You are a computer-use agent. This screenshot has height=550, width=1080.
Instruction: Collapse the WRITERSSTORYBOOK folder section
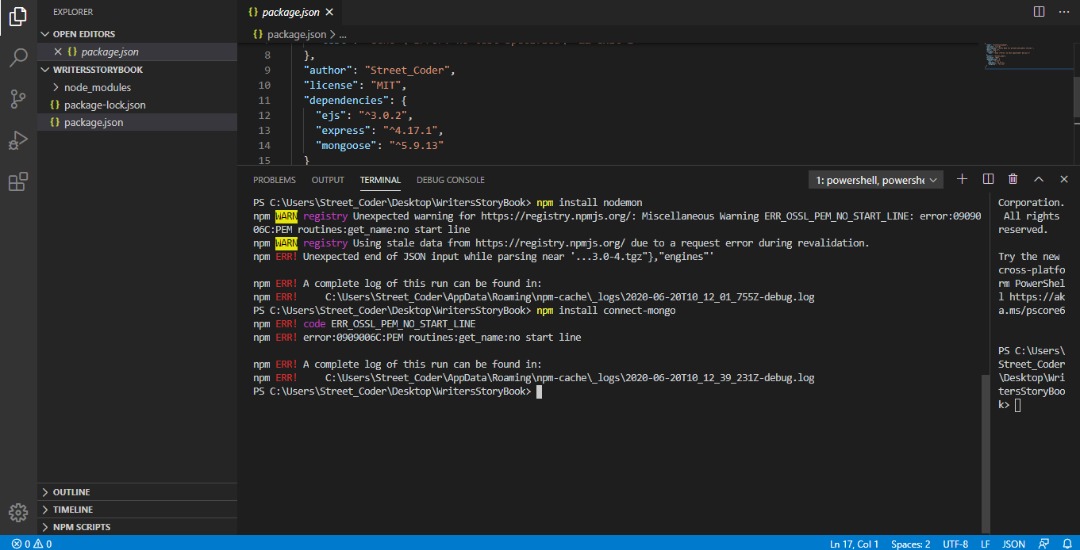coord(137,70)
